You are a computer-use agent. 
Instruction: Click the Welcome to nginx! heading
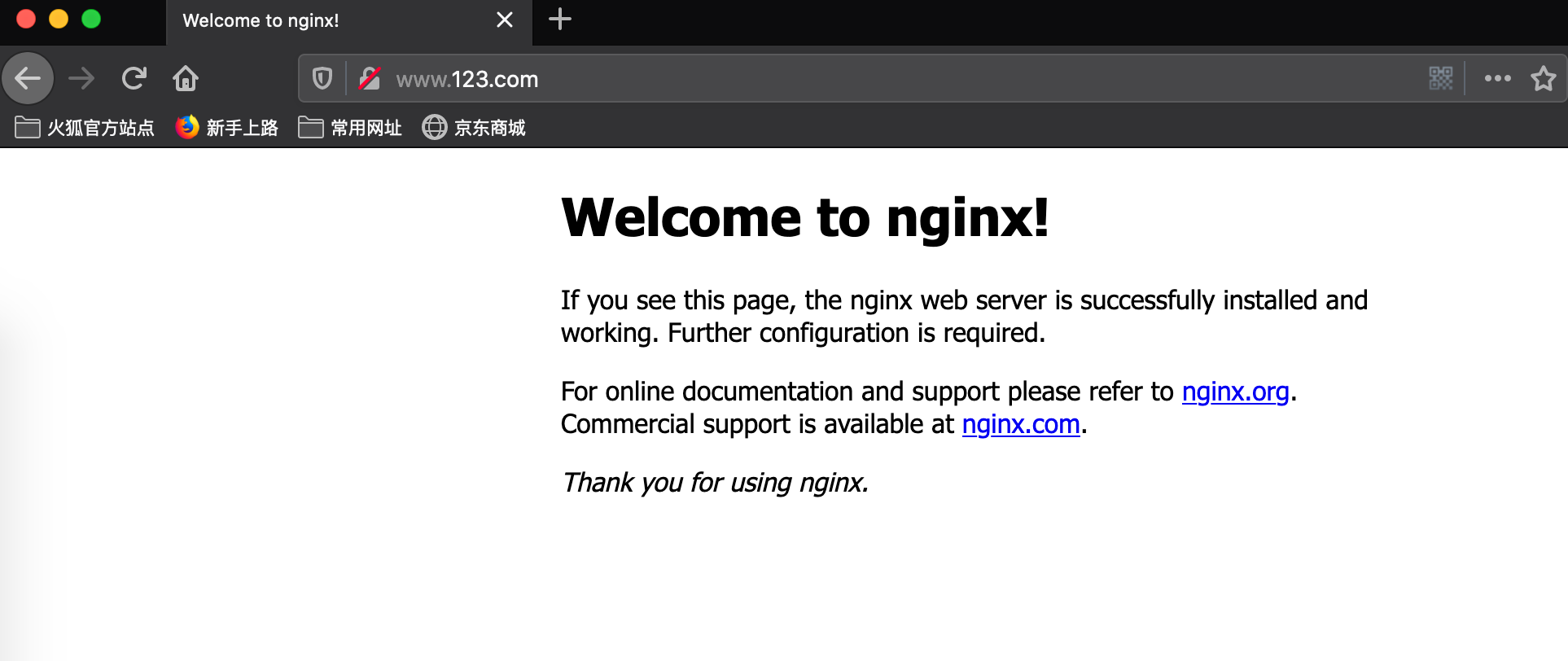(805, 218)
